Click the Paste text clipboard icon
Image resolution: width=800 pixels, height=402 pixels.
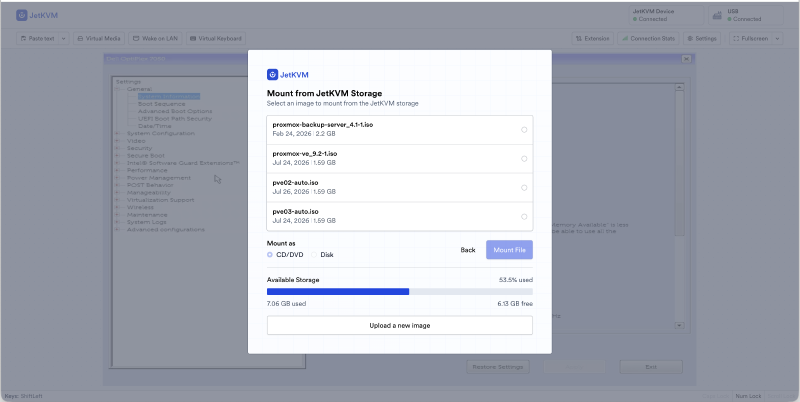[x=23, y=38]
